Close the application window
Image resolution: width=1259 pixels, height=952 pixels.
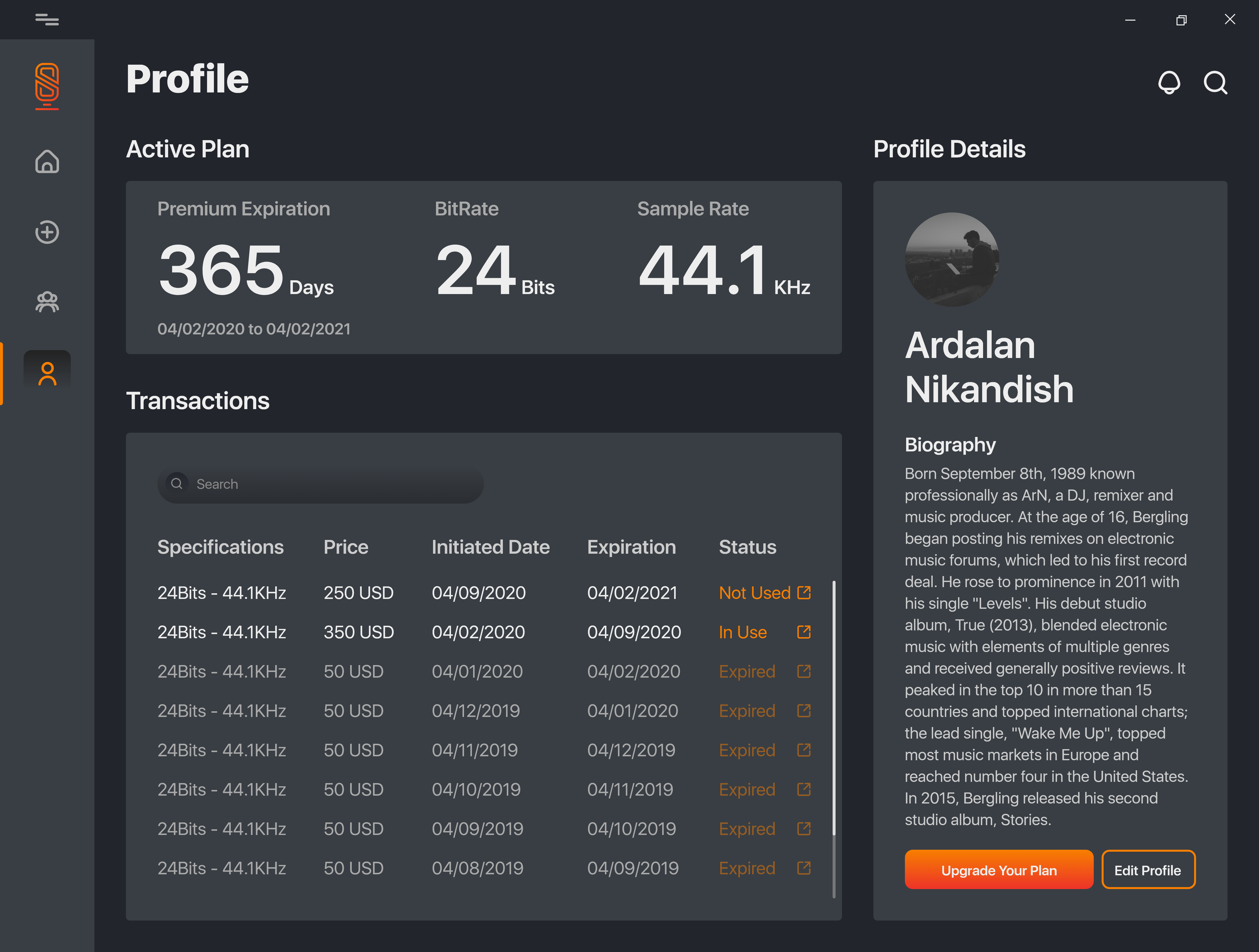(1230, 19)
